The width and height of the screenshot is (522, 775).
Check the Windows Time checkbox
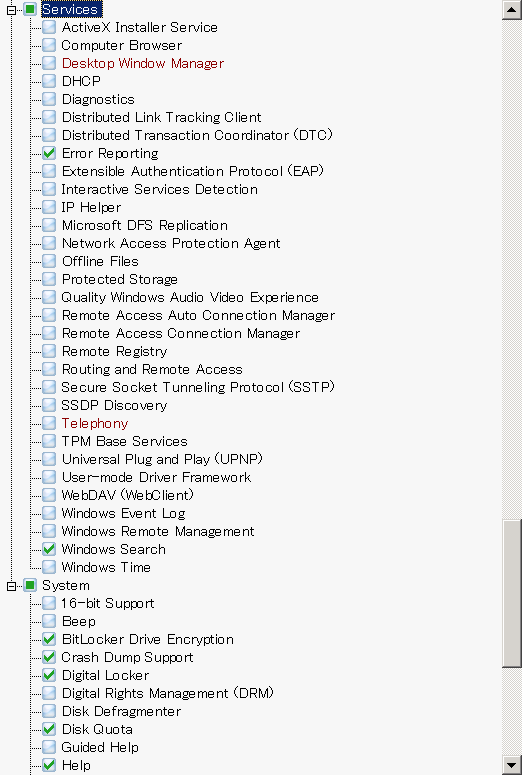click(x=49, y=567)
